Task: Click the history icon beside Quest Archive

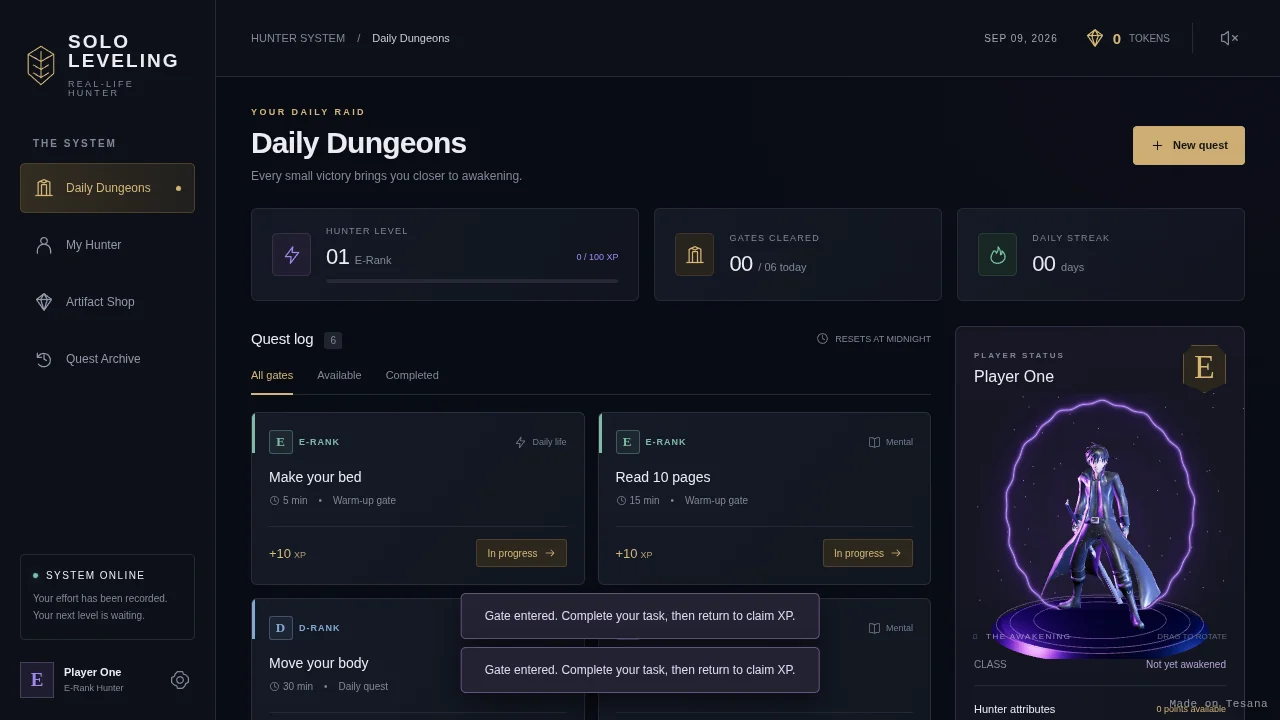Action: click(44, 359)
